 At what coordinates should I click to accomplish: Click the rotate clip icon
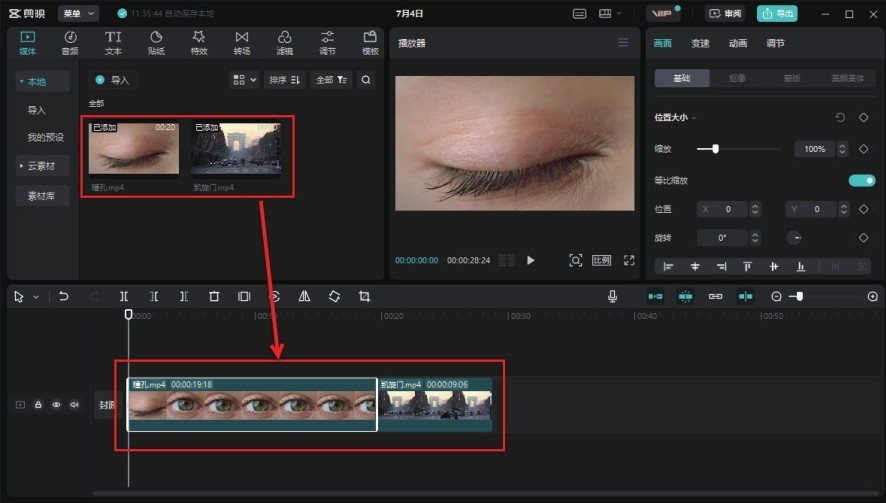point(334,296)
